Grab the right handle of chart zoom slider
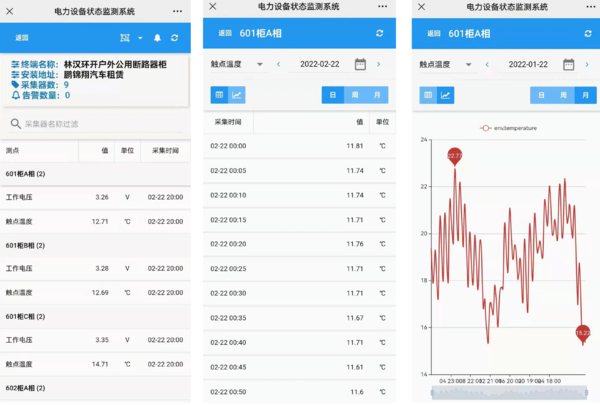The height and width of the screenshot is (405, 600). 587,393
